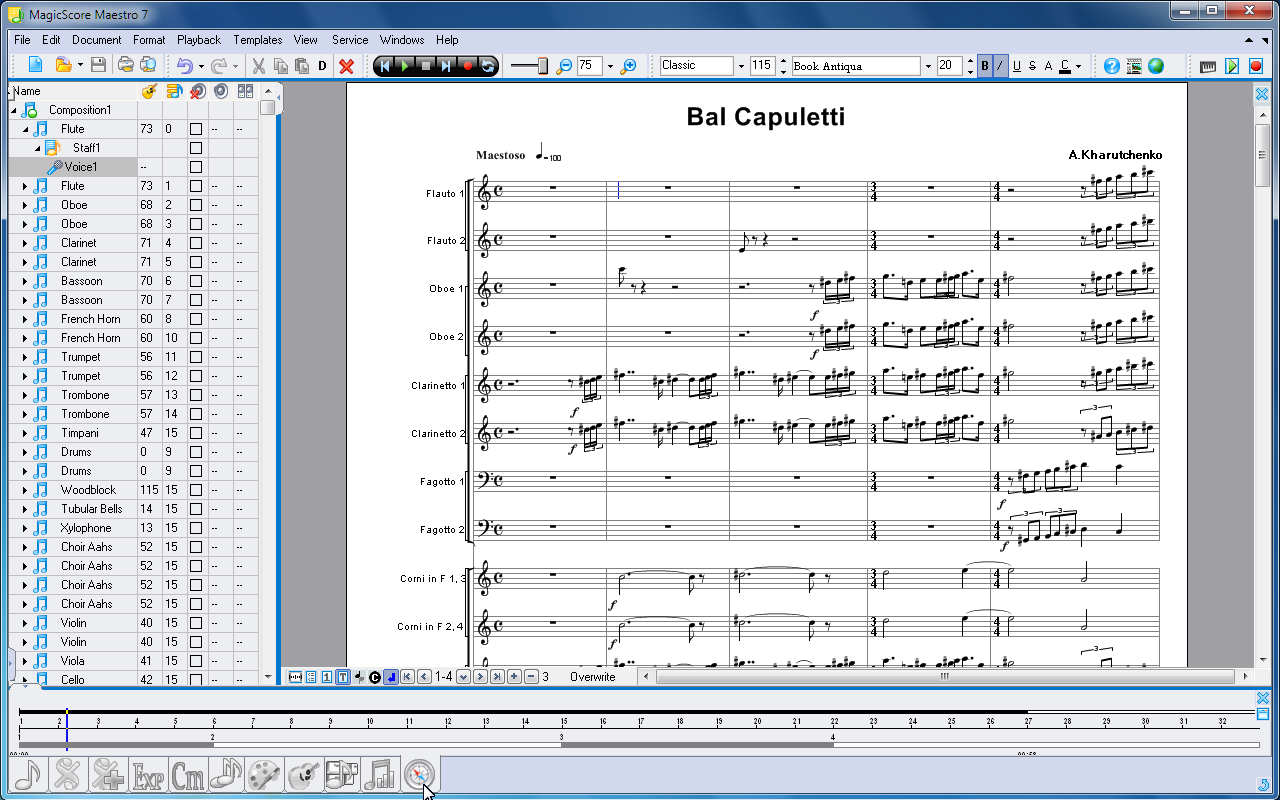Collapse the Staff1 tree node
The image size is (1280, 800).
coord(37,148)
